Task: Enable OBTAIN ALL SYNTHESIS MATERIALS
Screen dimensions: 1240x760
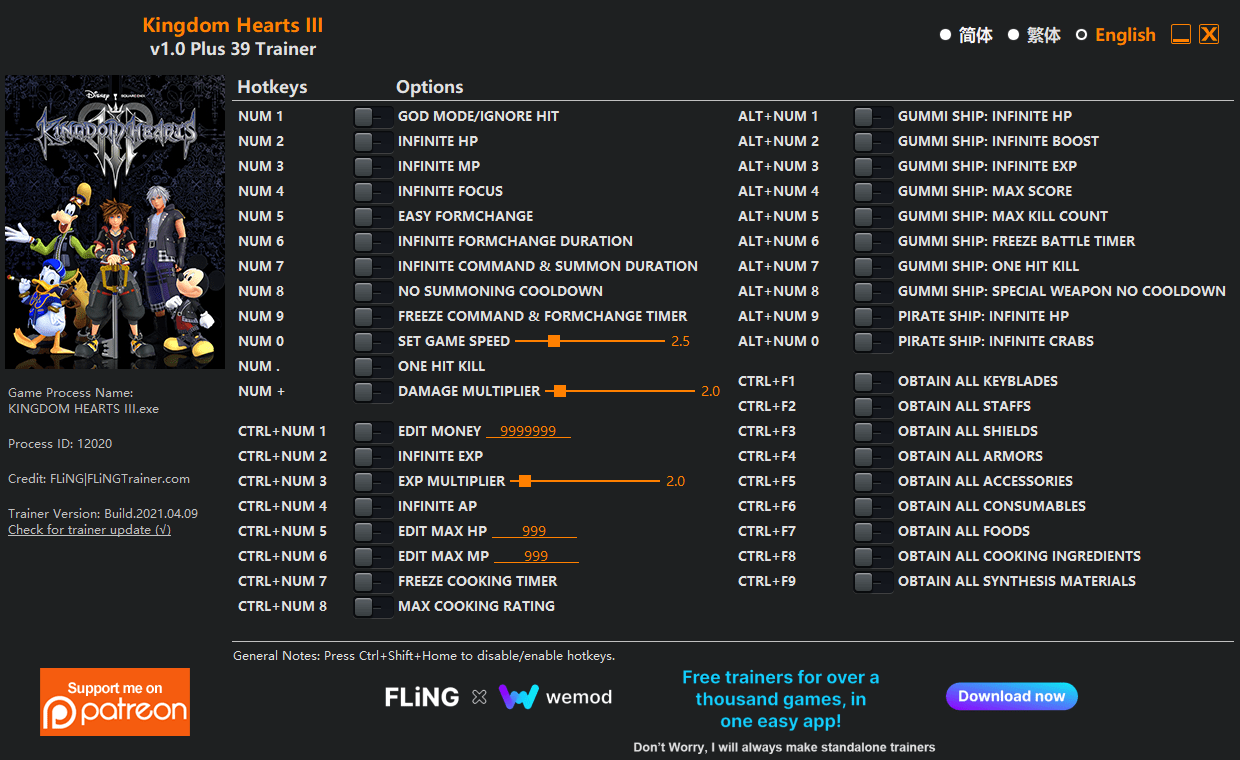Action: [873, 581]
